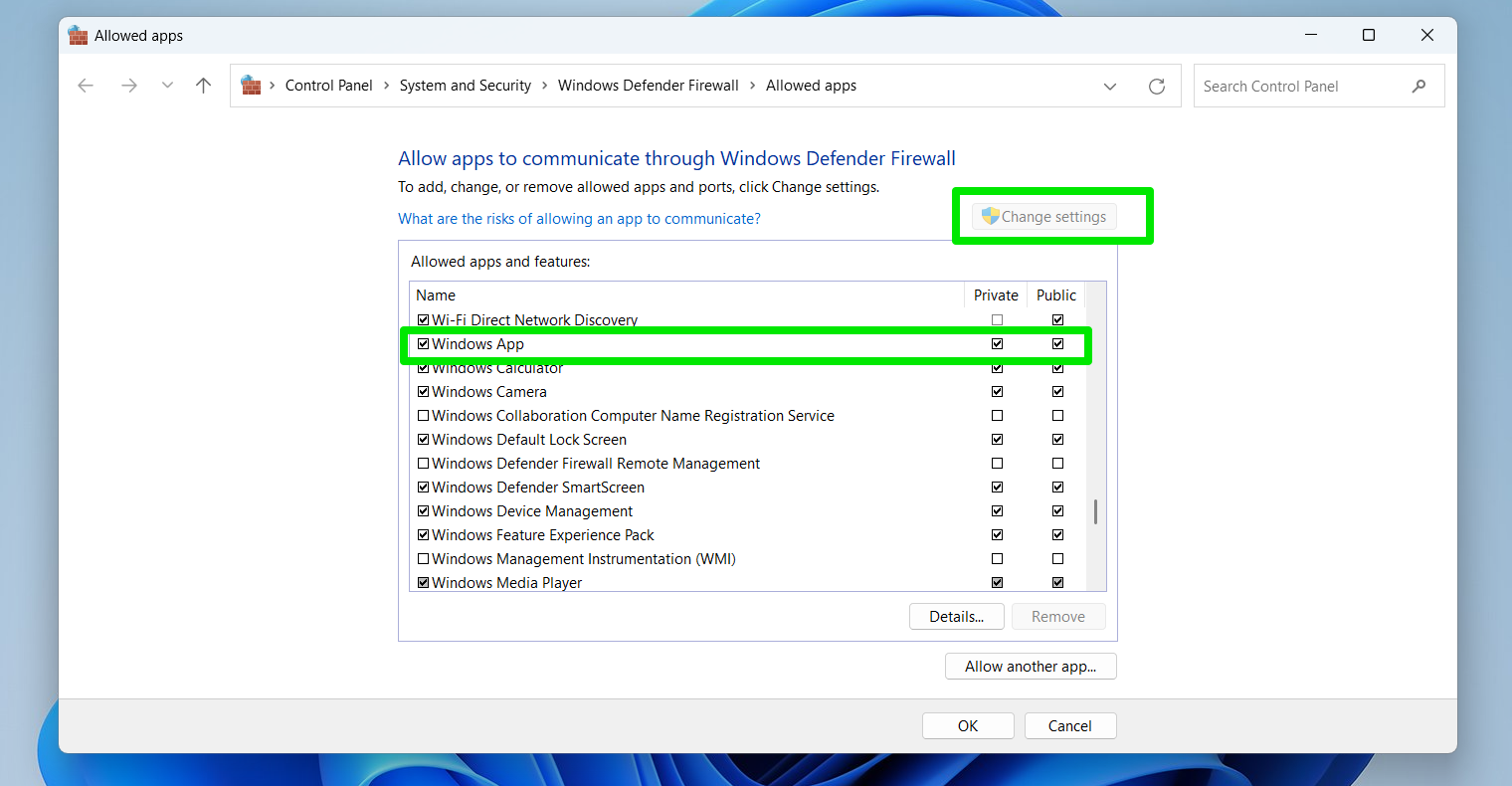
Task: Click the Forward navigation arrow
Action: tap(129, 86)
